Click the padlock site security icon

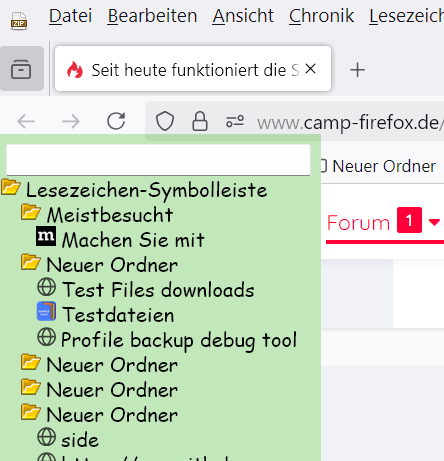(200, 121)
